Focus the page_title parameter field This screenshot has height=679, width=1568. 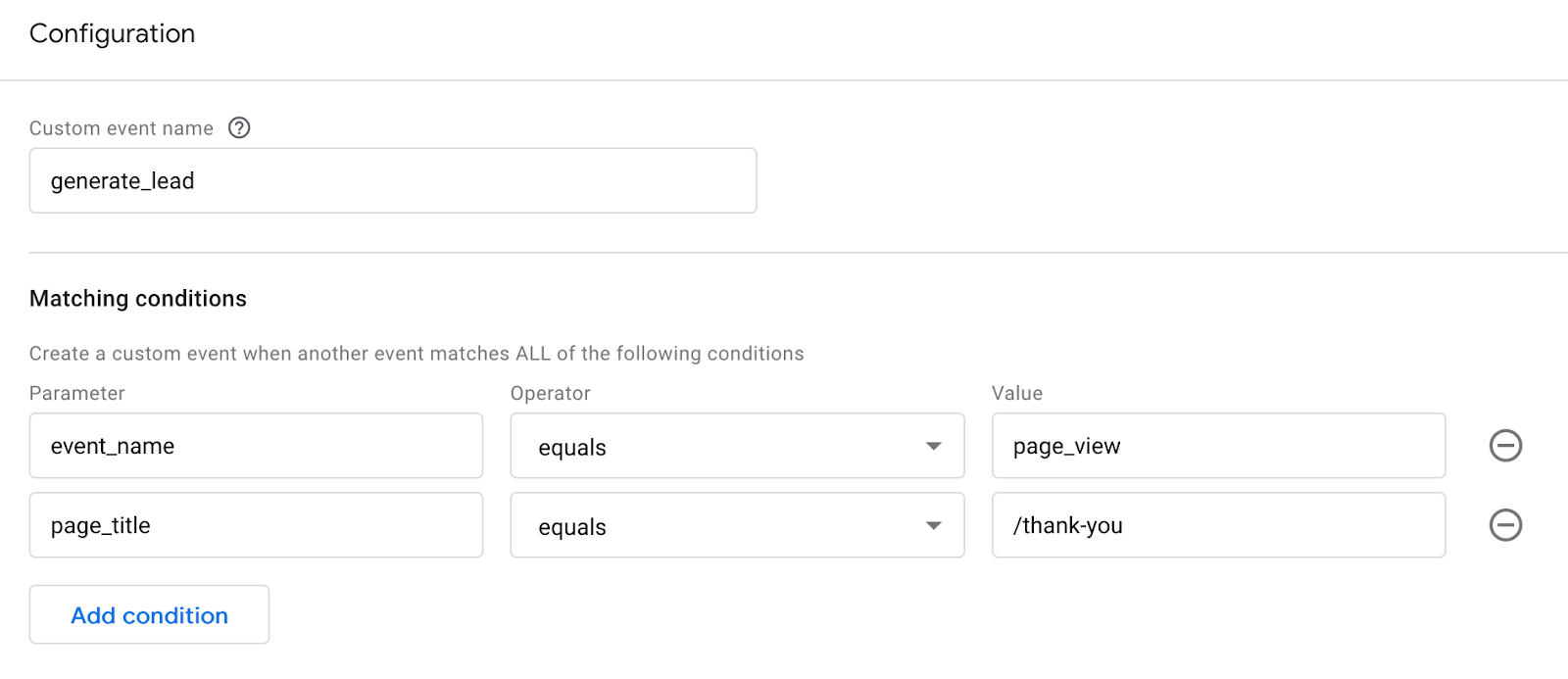point(256,525)
